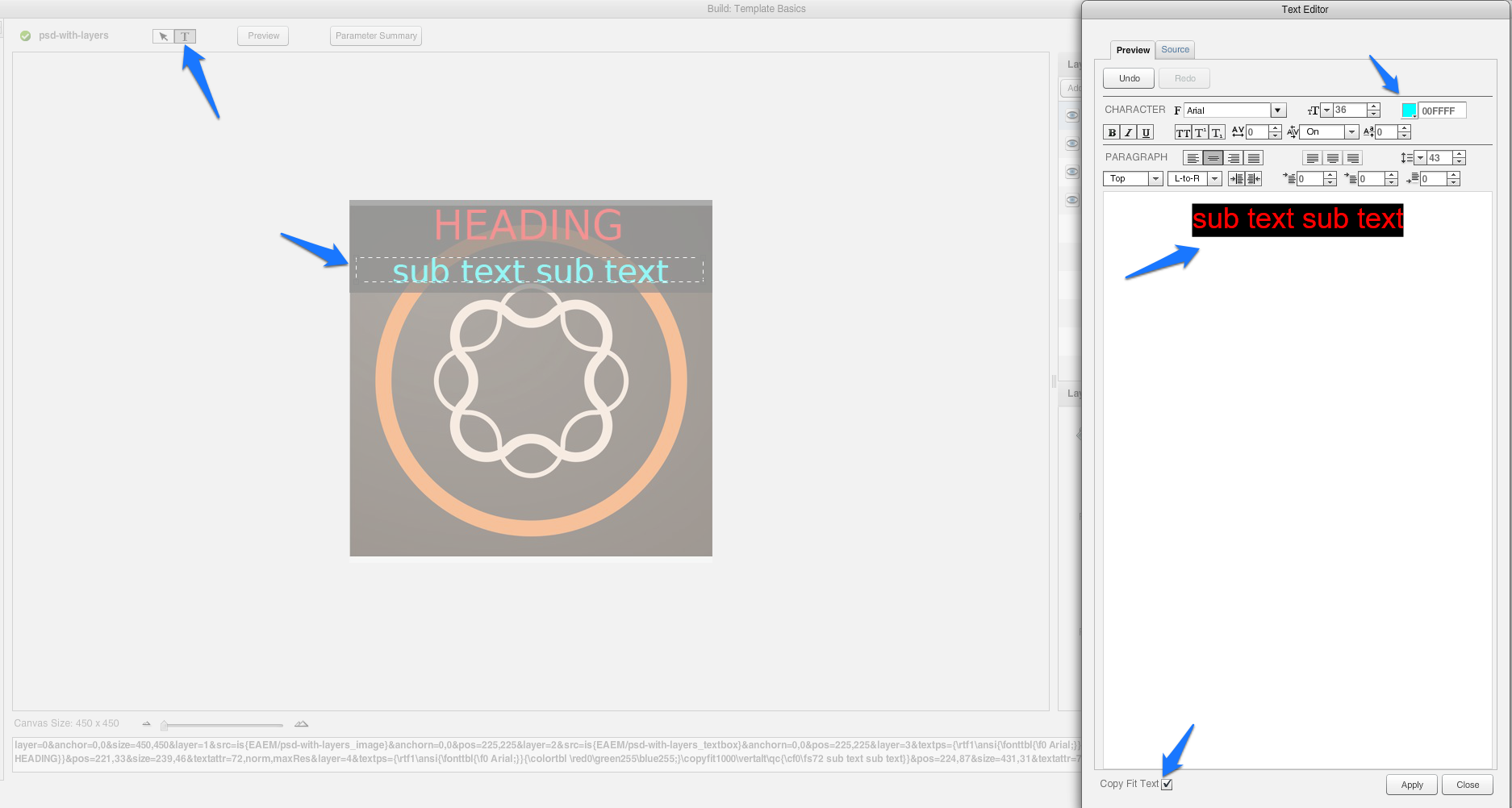Hide the top layer via its eye toggle

1072,115
